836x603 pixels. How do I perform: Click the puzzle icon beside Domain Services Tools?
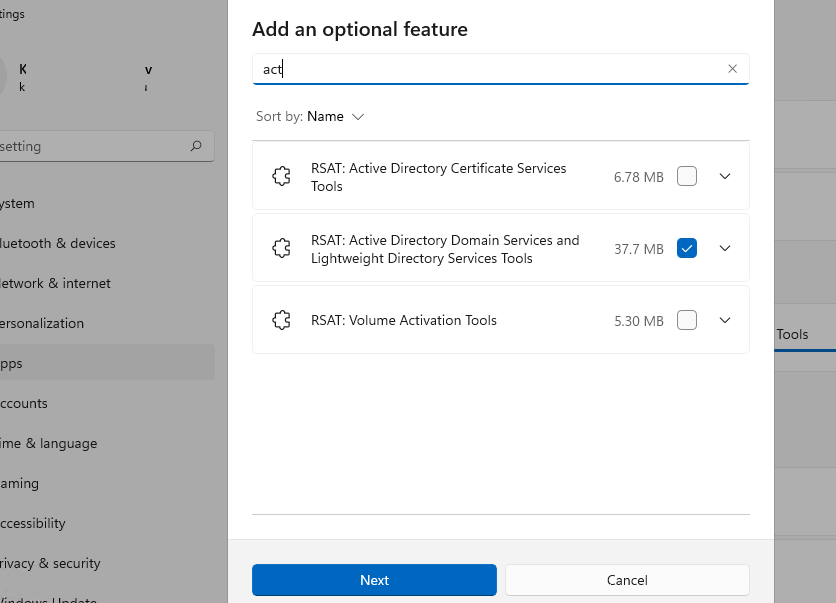(281, 248)
